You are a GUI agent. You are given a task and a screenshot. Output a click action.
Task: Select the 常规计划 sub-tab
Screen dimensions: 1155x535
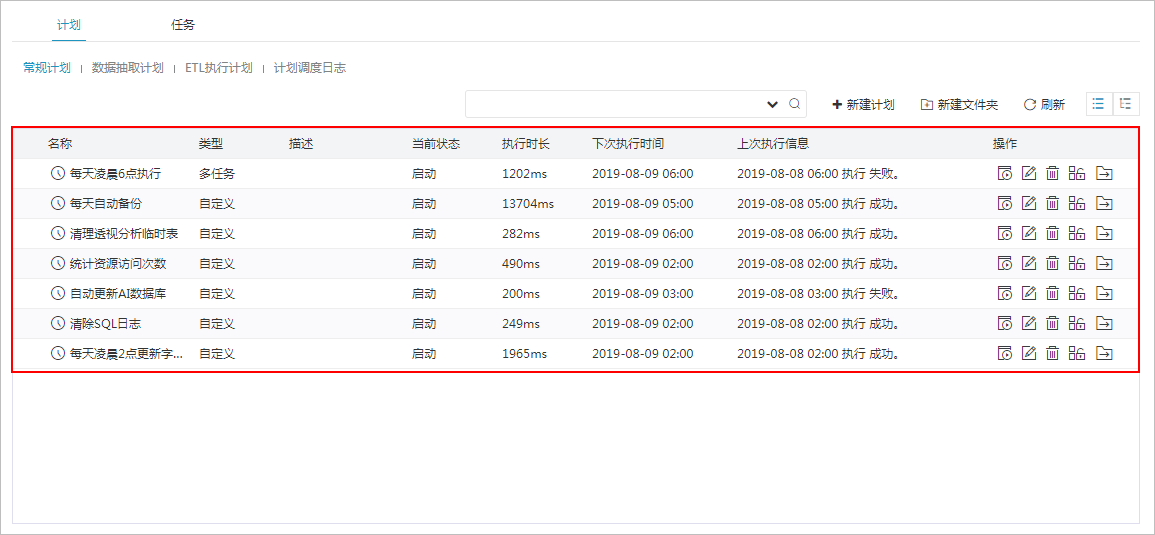click(x=46, y=68)
